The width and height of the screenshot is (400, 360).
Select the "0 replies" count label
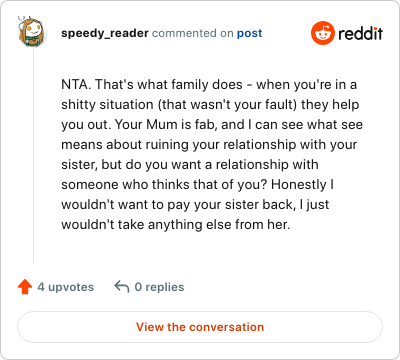(159, 287)
